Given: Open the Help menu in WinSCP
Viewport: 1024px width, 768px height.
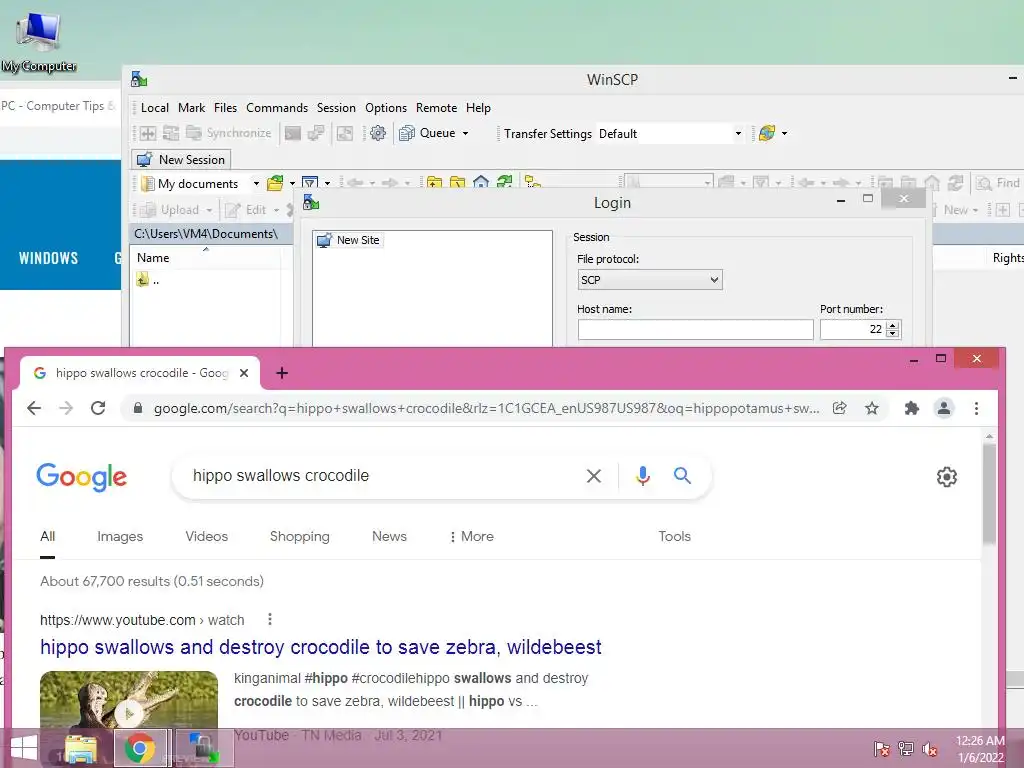Looking at the screenshot, I should click(478, 108).
